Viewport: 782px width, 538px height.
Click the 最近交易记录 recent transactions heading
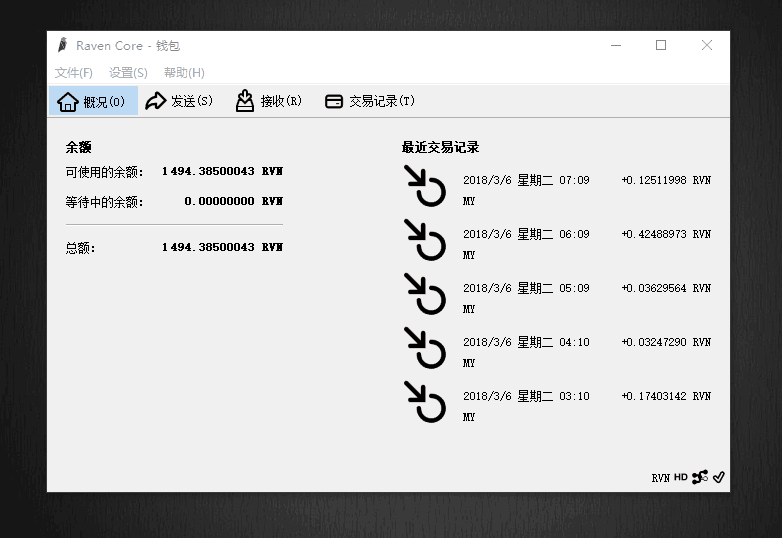pyautogui.click(x=440, y=147)
